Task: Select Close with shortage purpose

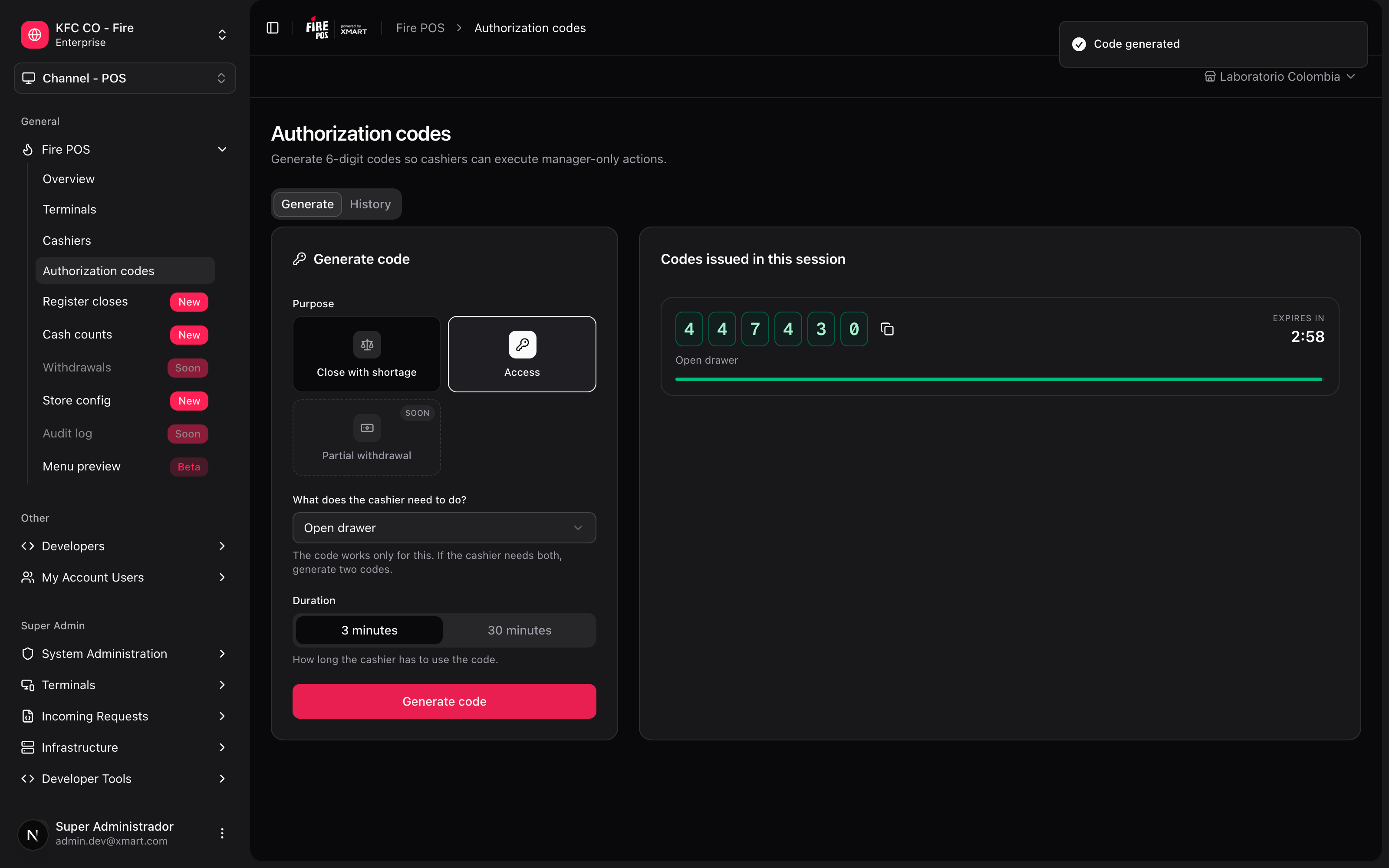Action: pyautogui.click(x=367, y=354)
